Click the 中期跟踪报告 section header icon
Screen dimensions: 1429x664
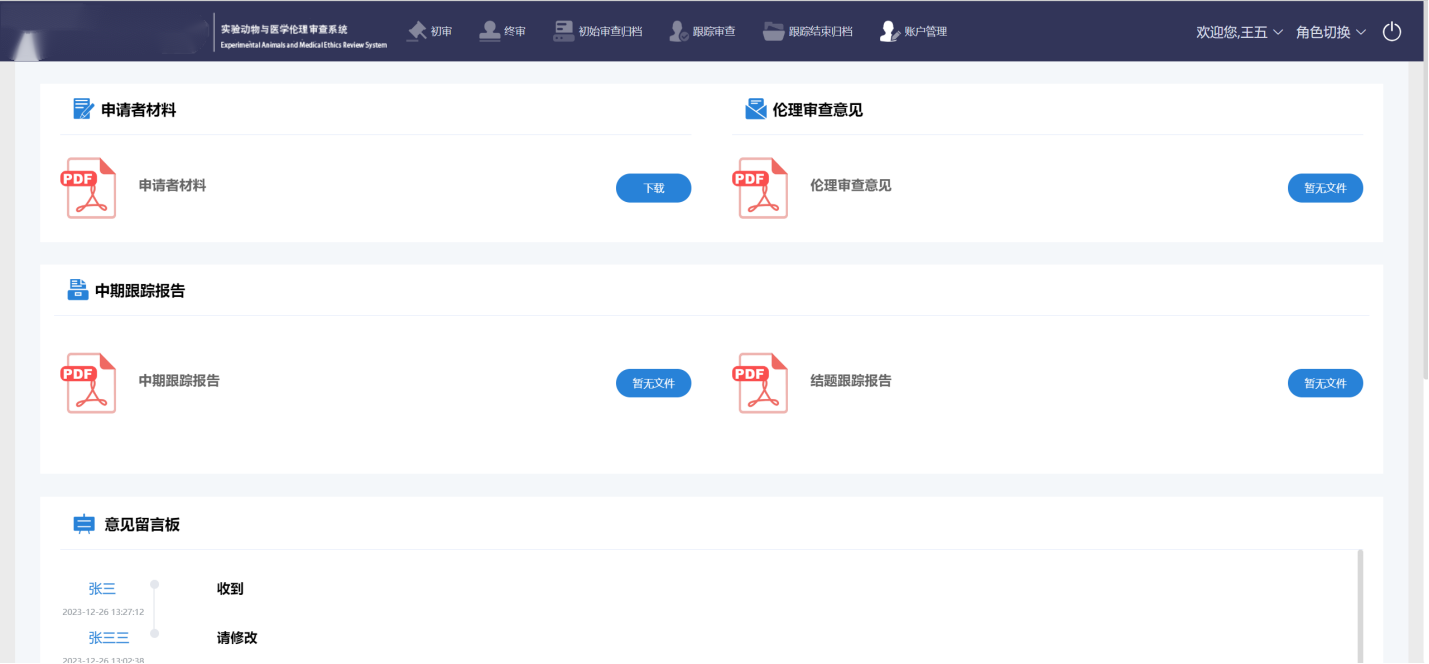point(78,290)
